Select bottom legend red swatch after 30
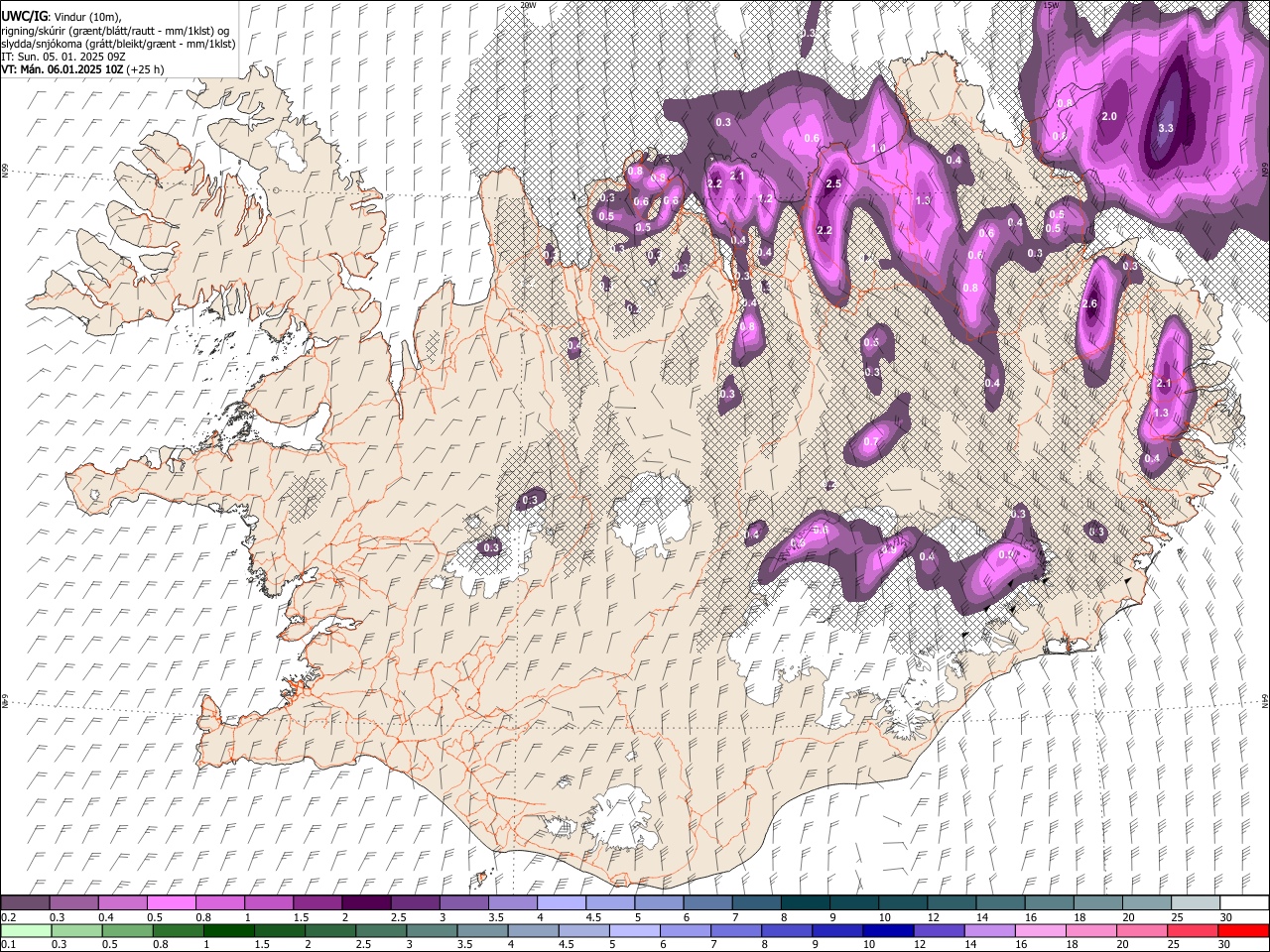 click(1242, 931)
